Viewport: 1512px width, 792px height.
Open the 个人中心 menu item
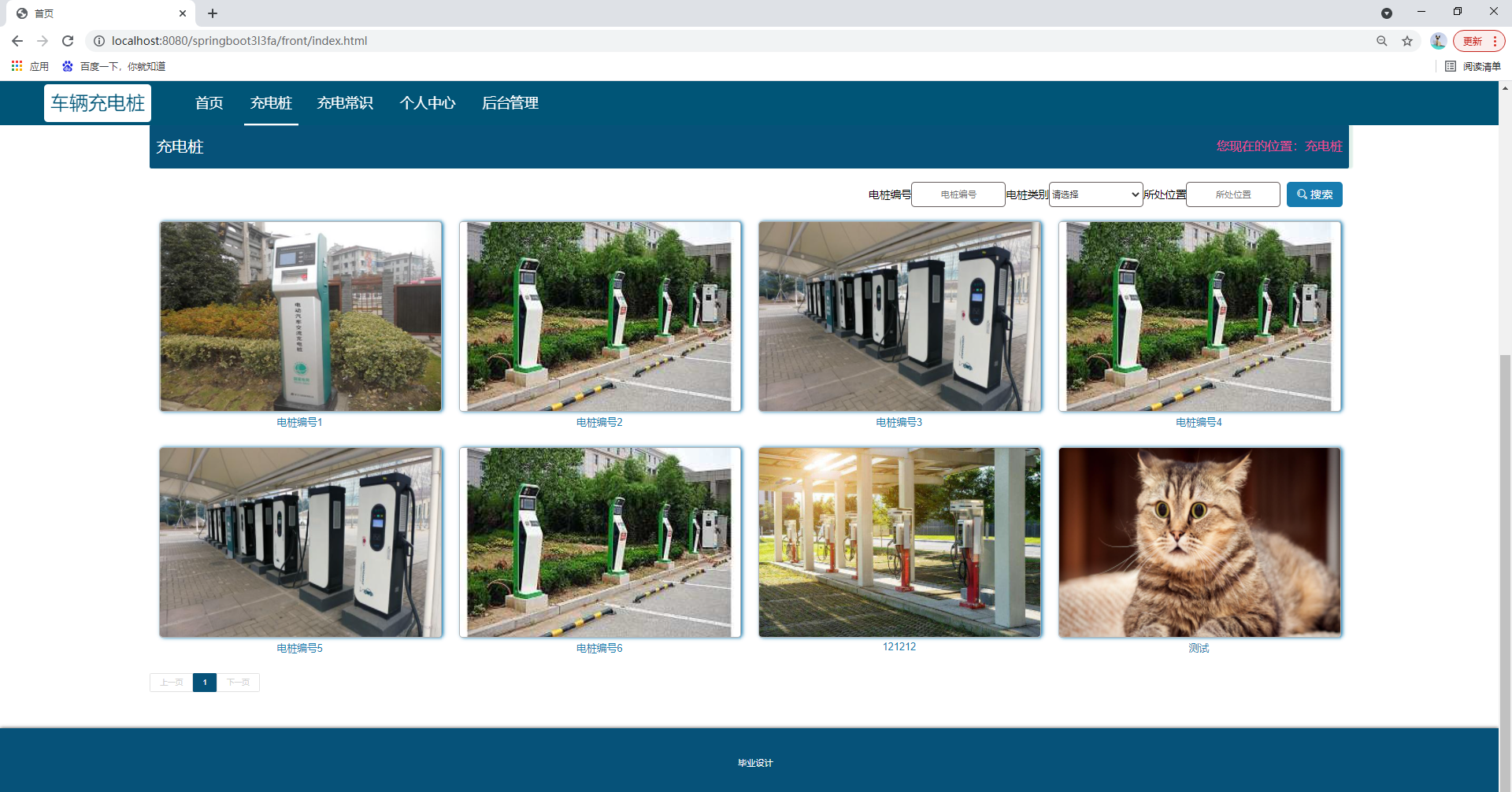(x=428, y=103)
